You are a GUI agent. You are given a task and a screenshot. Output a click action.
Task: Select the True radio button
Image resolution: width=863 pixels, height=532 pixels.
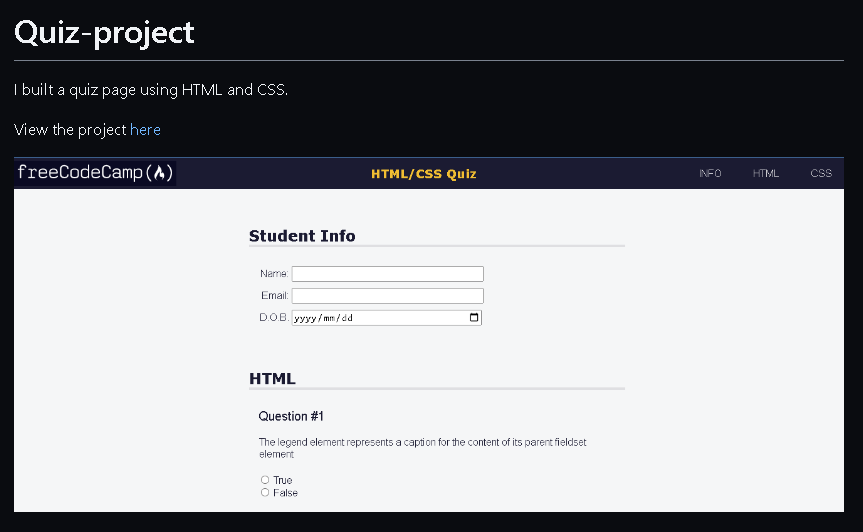tap(265, 480)
